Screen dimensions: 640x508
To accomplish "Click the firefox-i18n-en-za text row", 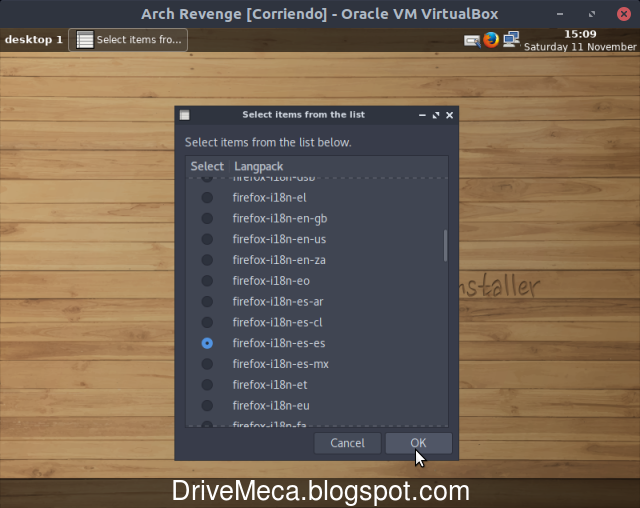I will tap(279, 260).
